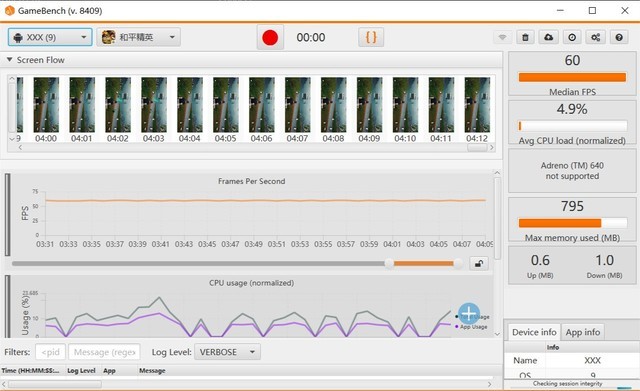Click the left handle of the time range slider
The height and width of the screenshot is (391, 640).
(389, 264)
